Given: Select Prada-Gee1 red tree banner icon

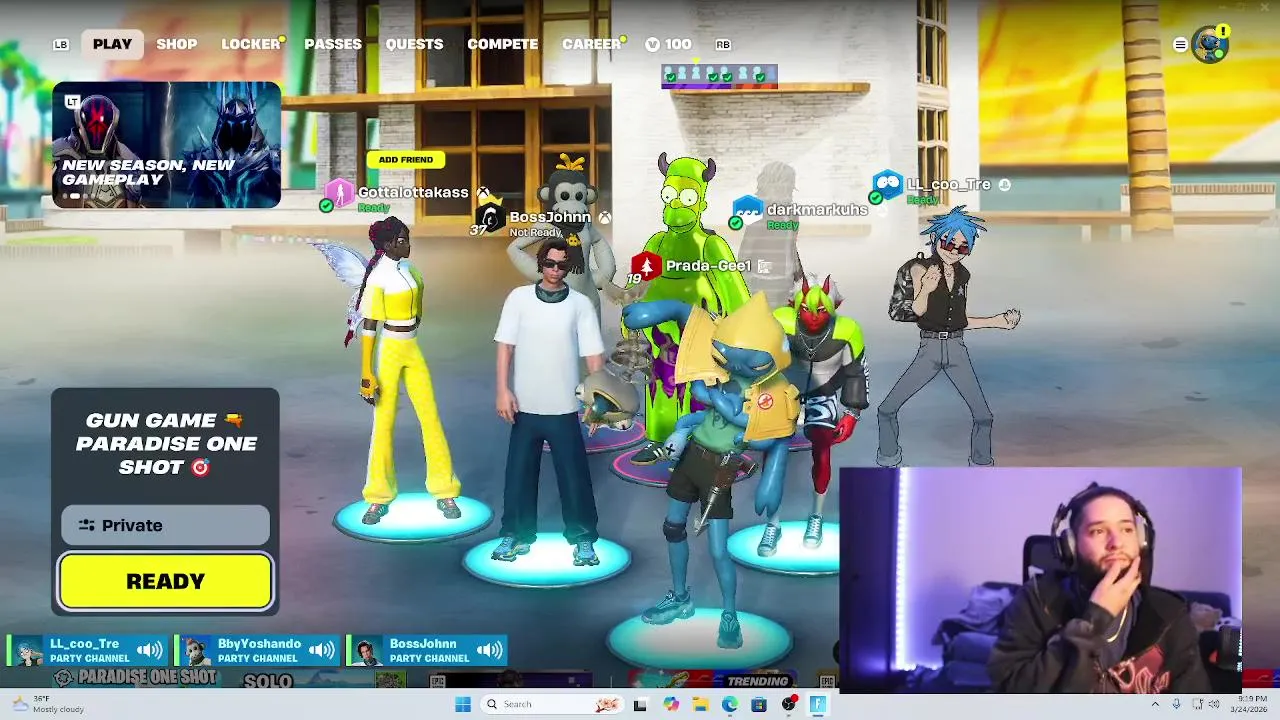Looking at the screenshot, I should [x=646, y=266].
